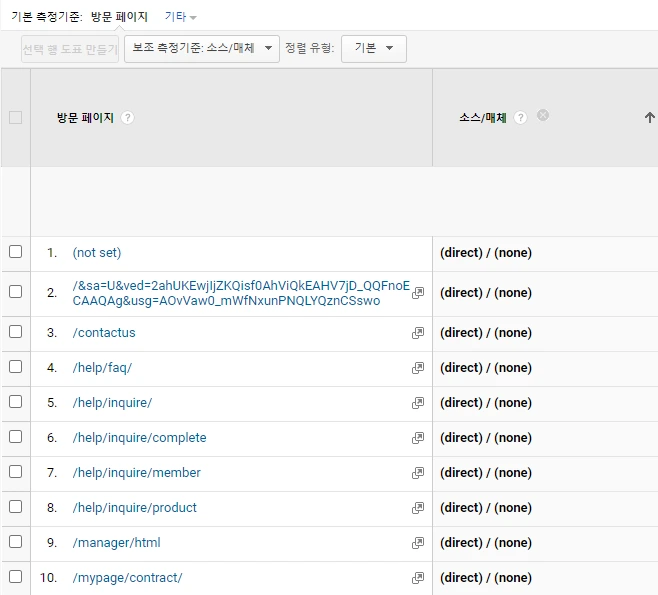This screenshot has width=658, height=595.
Task: Check the /help/inquire/ row checkbox
Action: [16, 402]
